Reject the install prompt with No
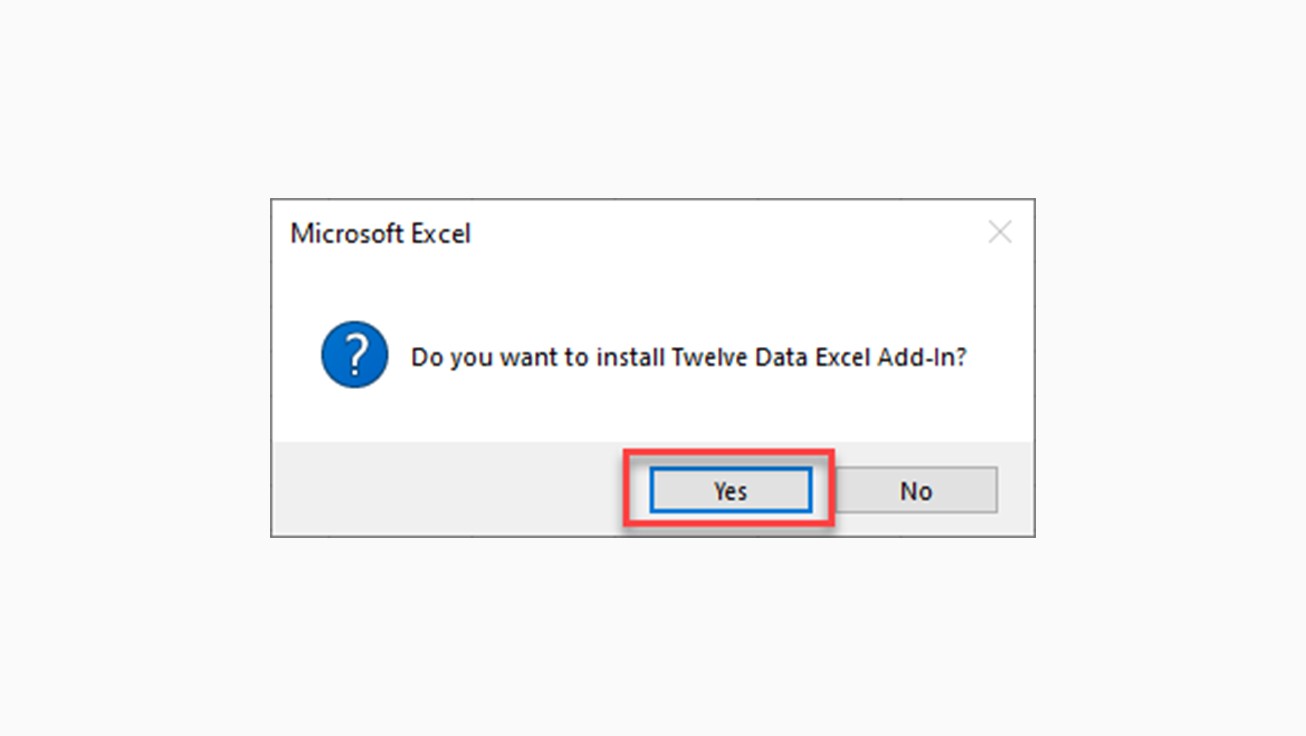1306x736 pixels. (916, 491)
